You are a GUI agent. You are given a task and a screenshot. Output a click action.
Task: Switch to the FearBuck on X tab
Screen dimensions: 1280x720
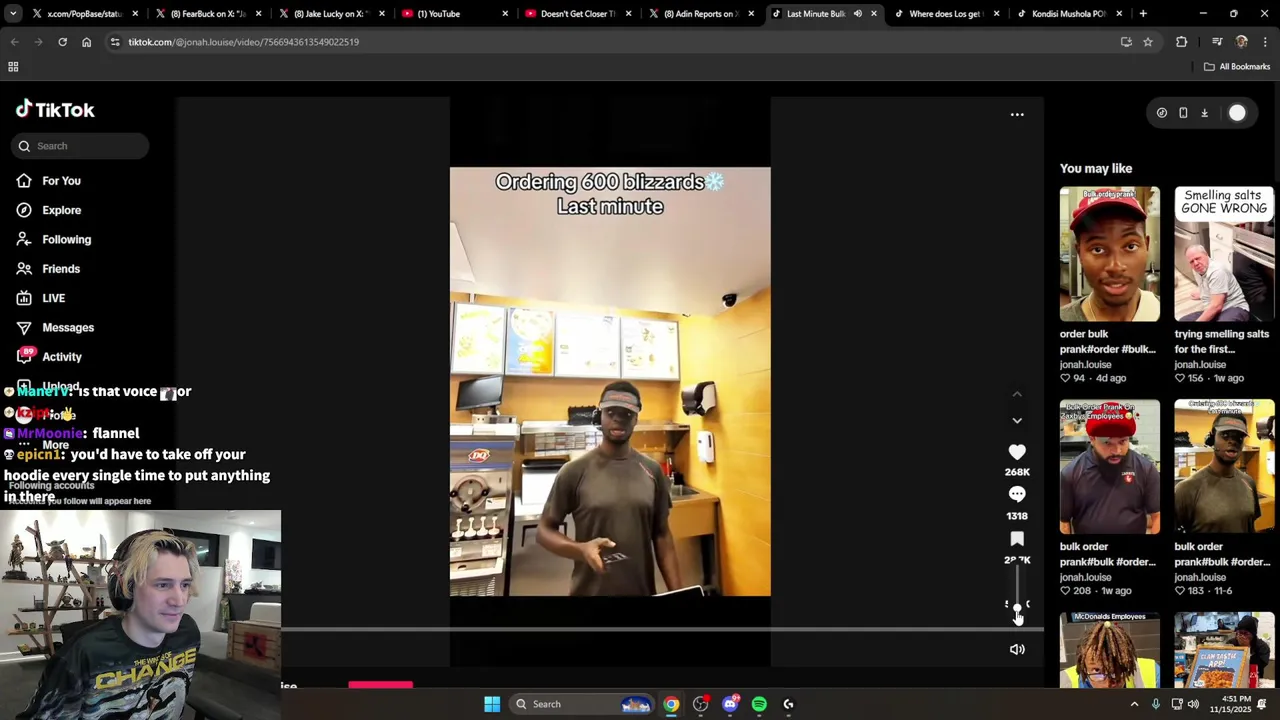tap(208, 14)
